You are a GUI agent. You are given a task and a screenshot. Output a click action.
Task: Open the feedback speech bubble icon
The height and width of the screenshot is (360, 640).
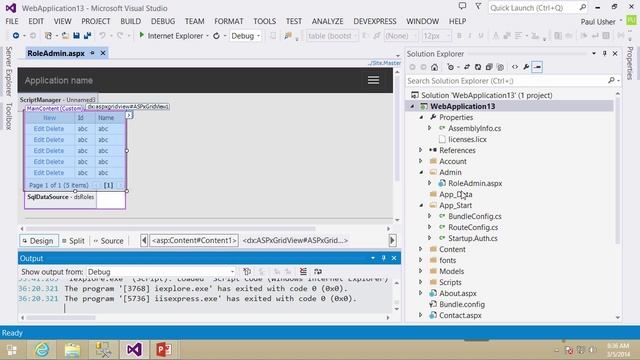click(x=462, y=6)
